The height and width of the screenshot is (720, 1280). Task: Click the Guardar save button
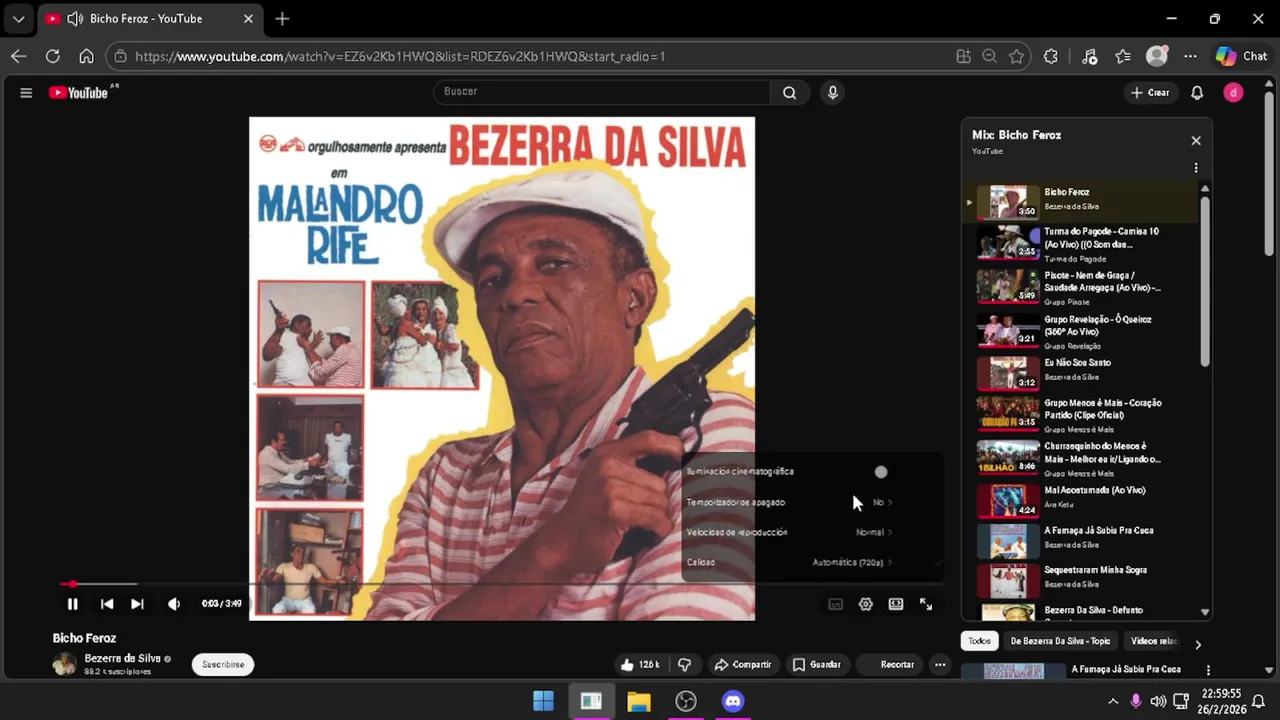816,664
